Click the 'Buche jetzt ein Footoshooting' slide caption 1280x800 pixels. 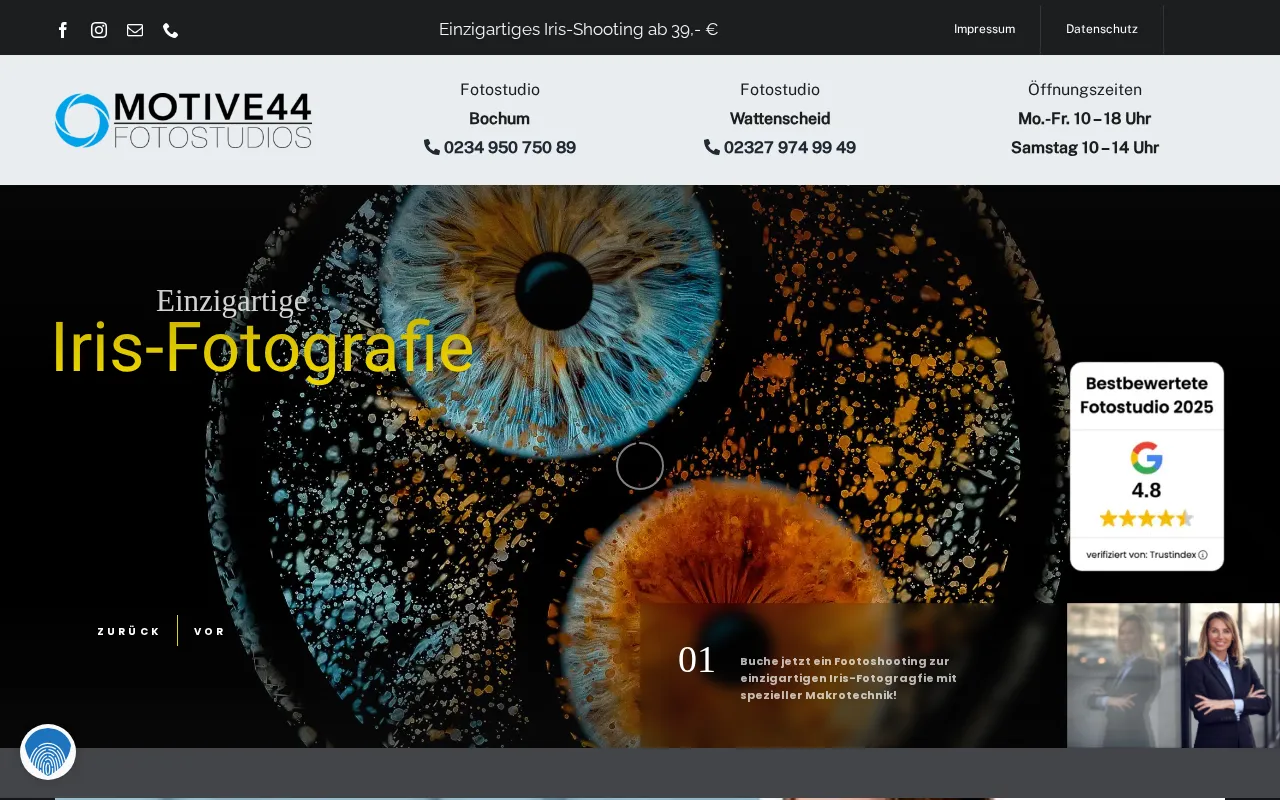click(848, 678)
